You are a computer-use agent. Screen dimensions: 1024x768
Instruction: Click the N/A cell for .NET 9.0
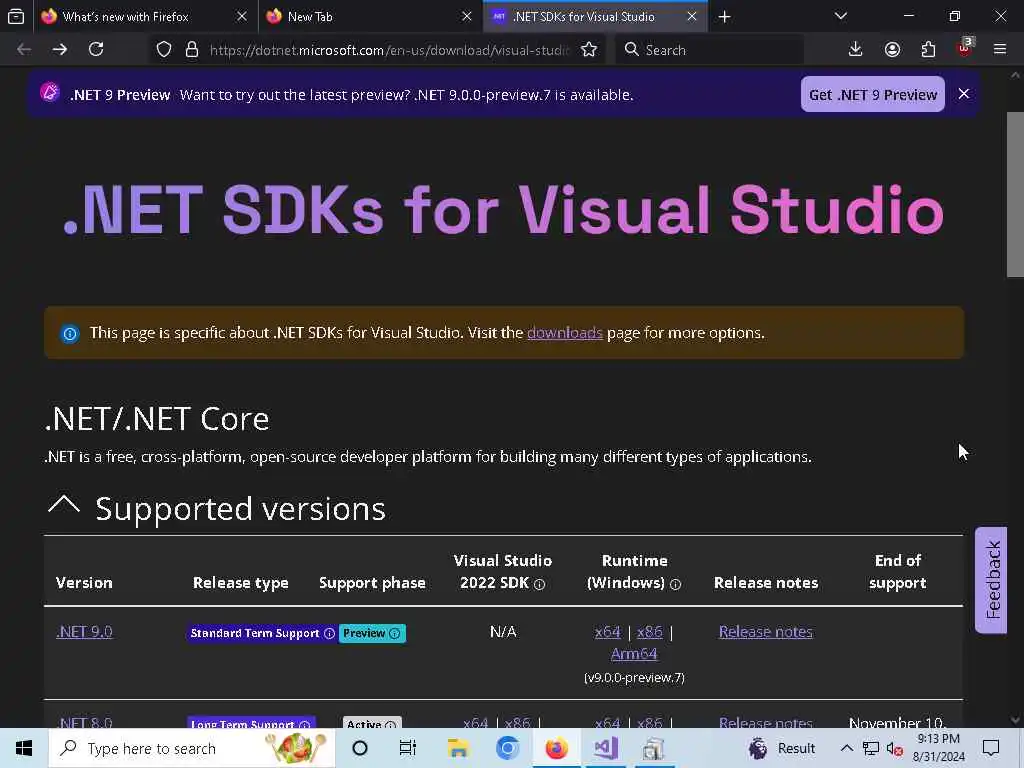tap(503, 632)
